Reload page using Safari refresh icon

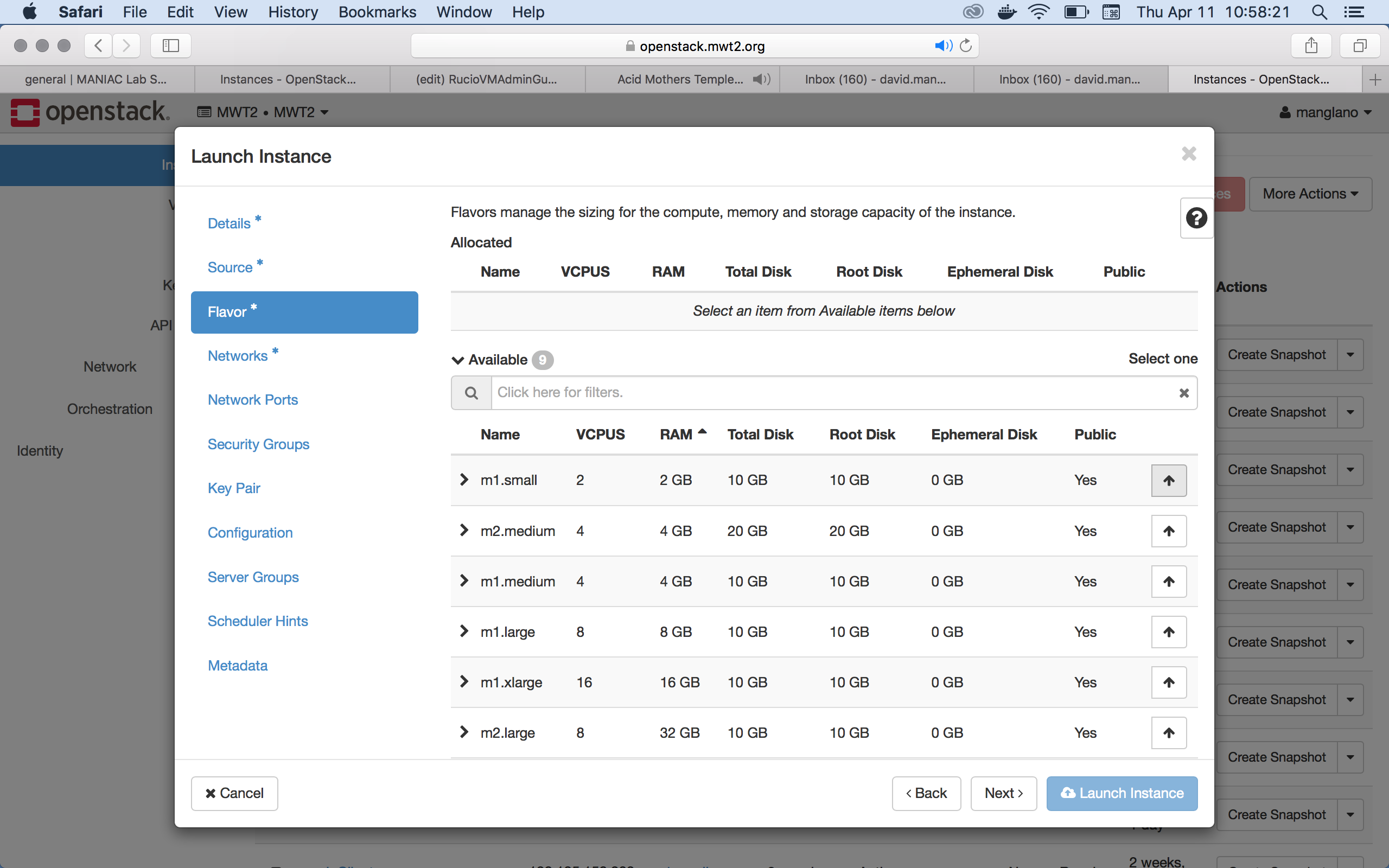(x=966, y=46)
